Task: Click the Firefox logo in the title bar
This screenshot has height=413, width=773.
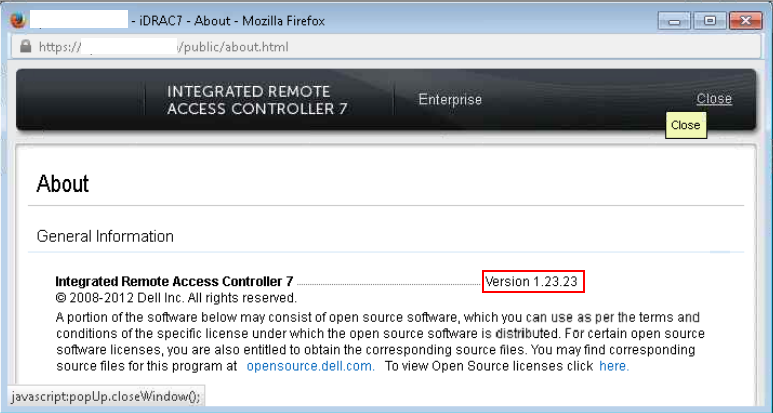Action: pos(18,21)
